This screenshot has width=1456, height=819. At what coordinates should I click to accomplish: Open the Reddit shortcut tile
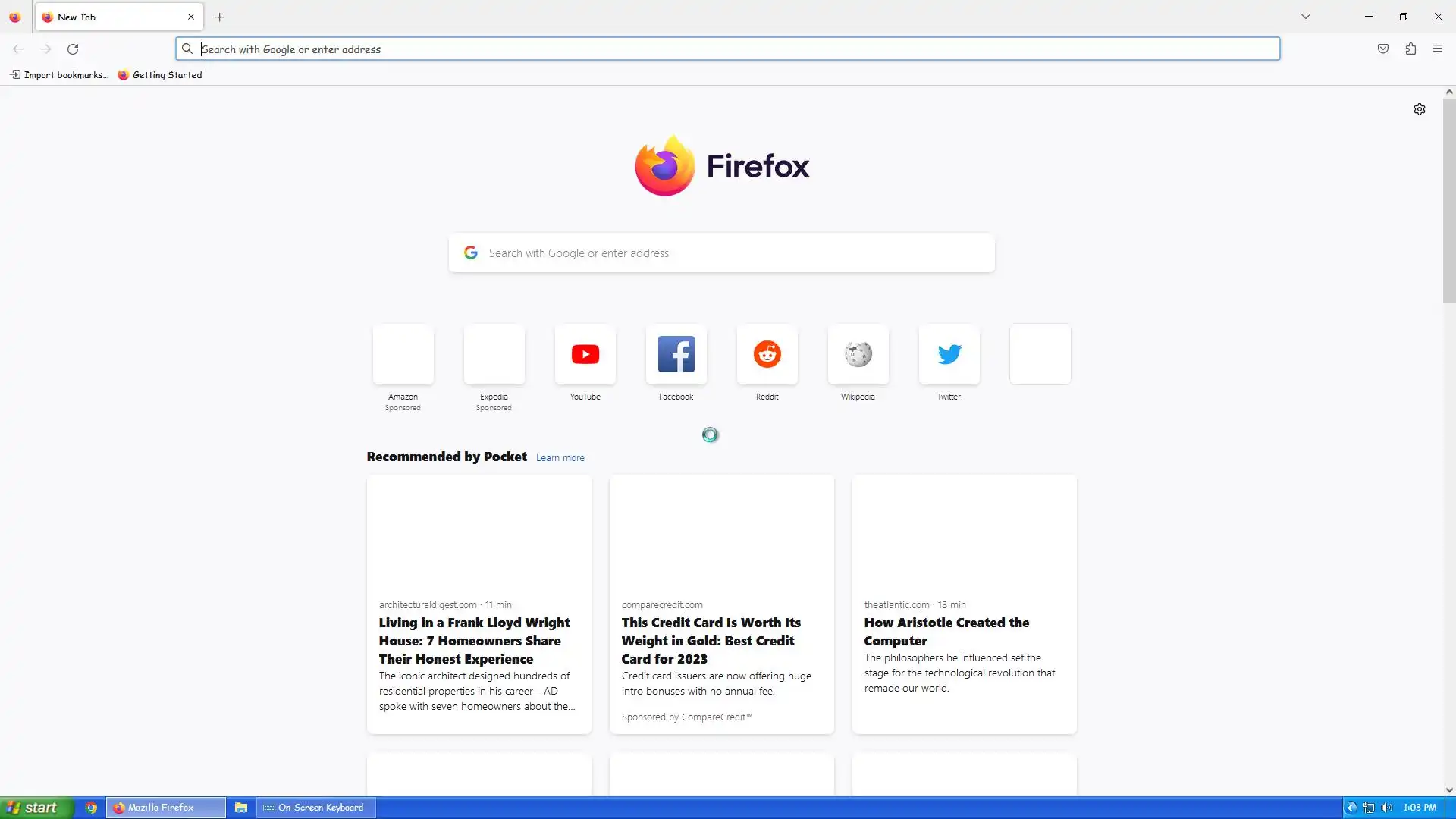(767, 354)
